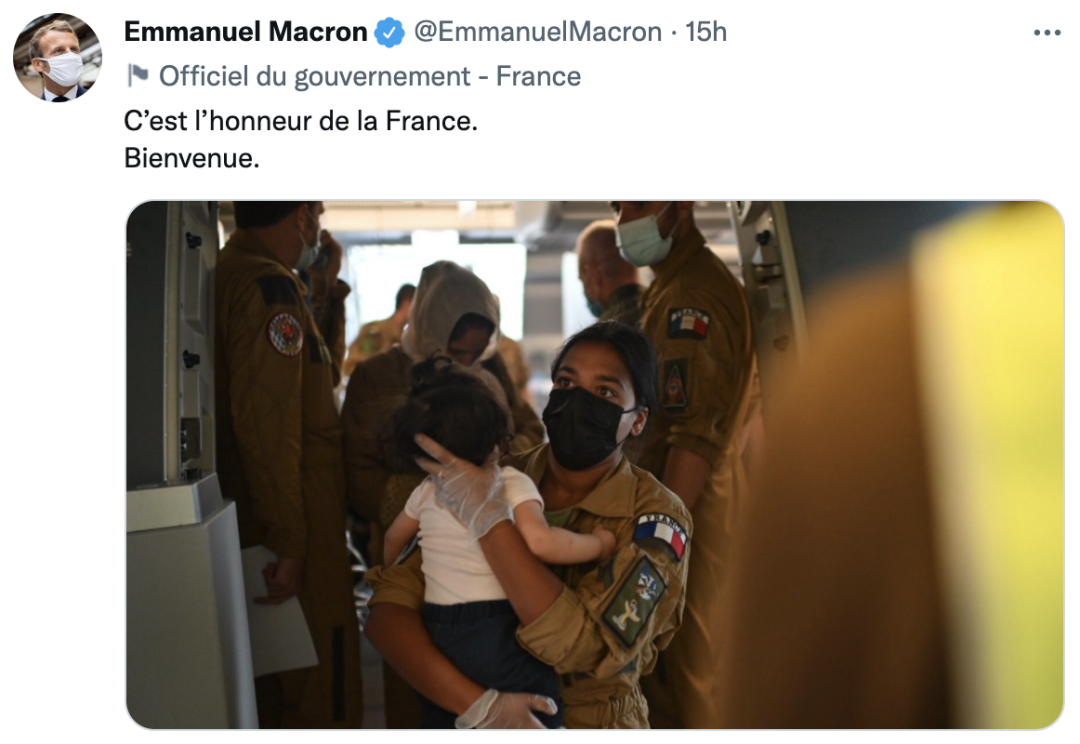Click the flag patch on standing man's sleeve
Screen dimensions: 1080x744
pos(689,322)
